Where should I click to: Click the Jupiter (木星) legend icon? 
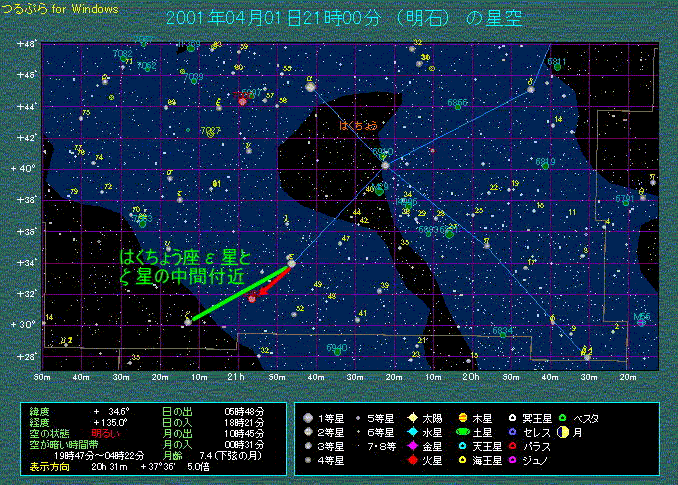click(463, 417)
